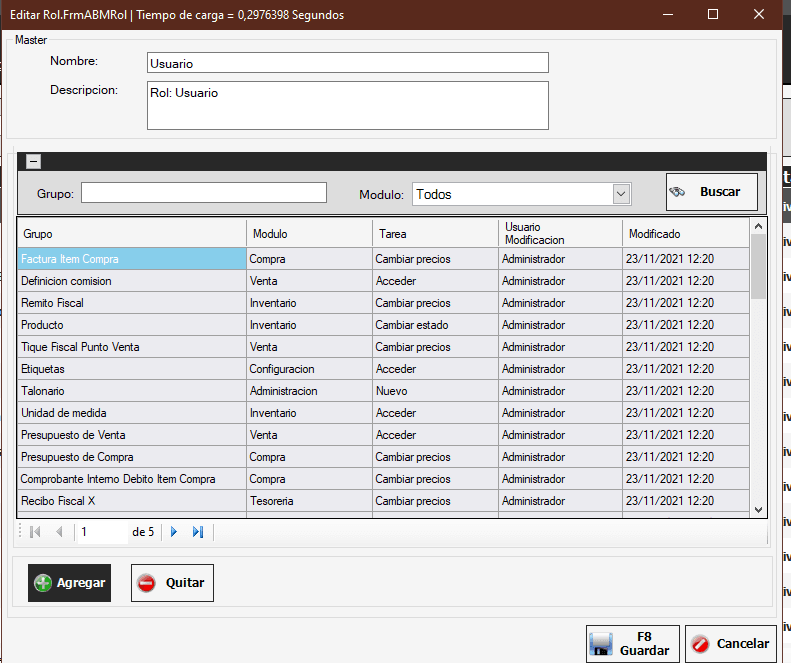Viewport: 791px width, 663px height.
Task: Click the red Cancelar button
Action: pos(731,644)
